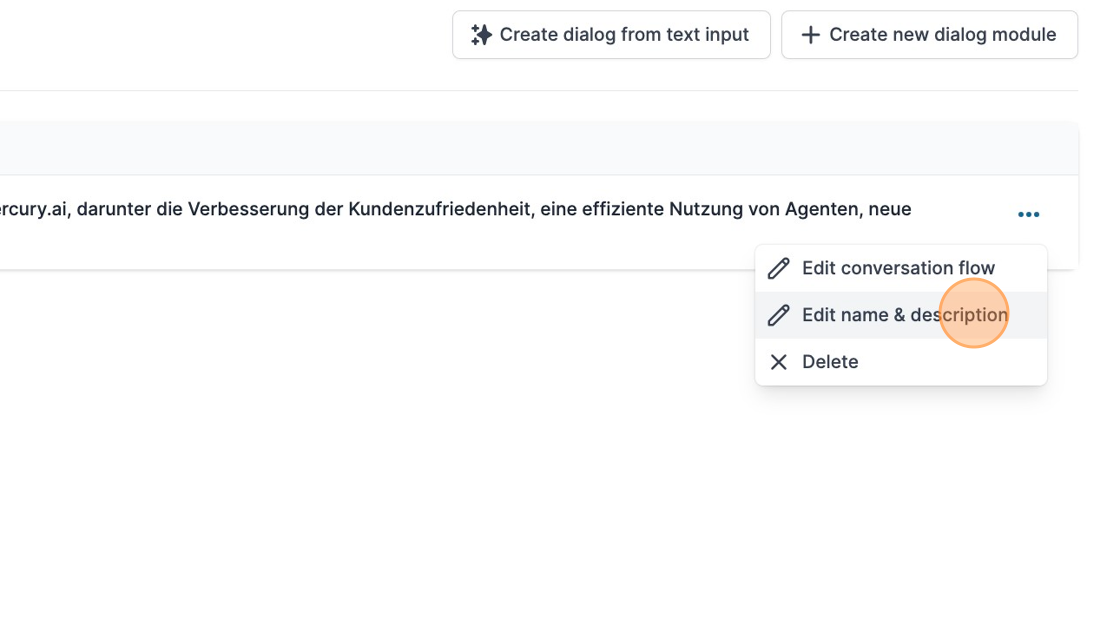Click the word neue at the description's end
The width and height of the screenshot is (1120, 626).
click(889, 209)
